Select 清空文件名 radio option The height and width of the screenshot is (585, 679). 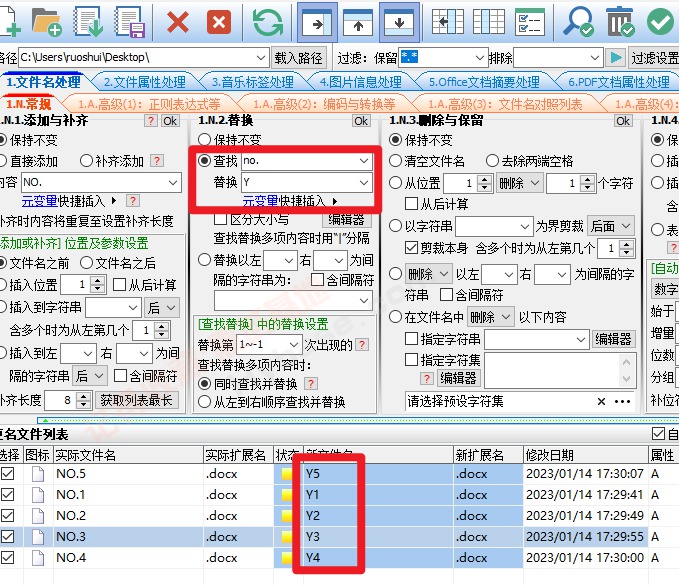[x=395, y=161]
